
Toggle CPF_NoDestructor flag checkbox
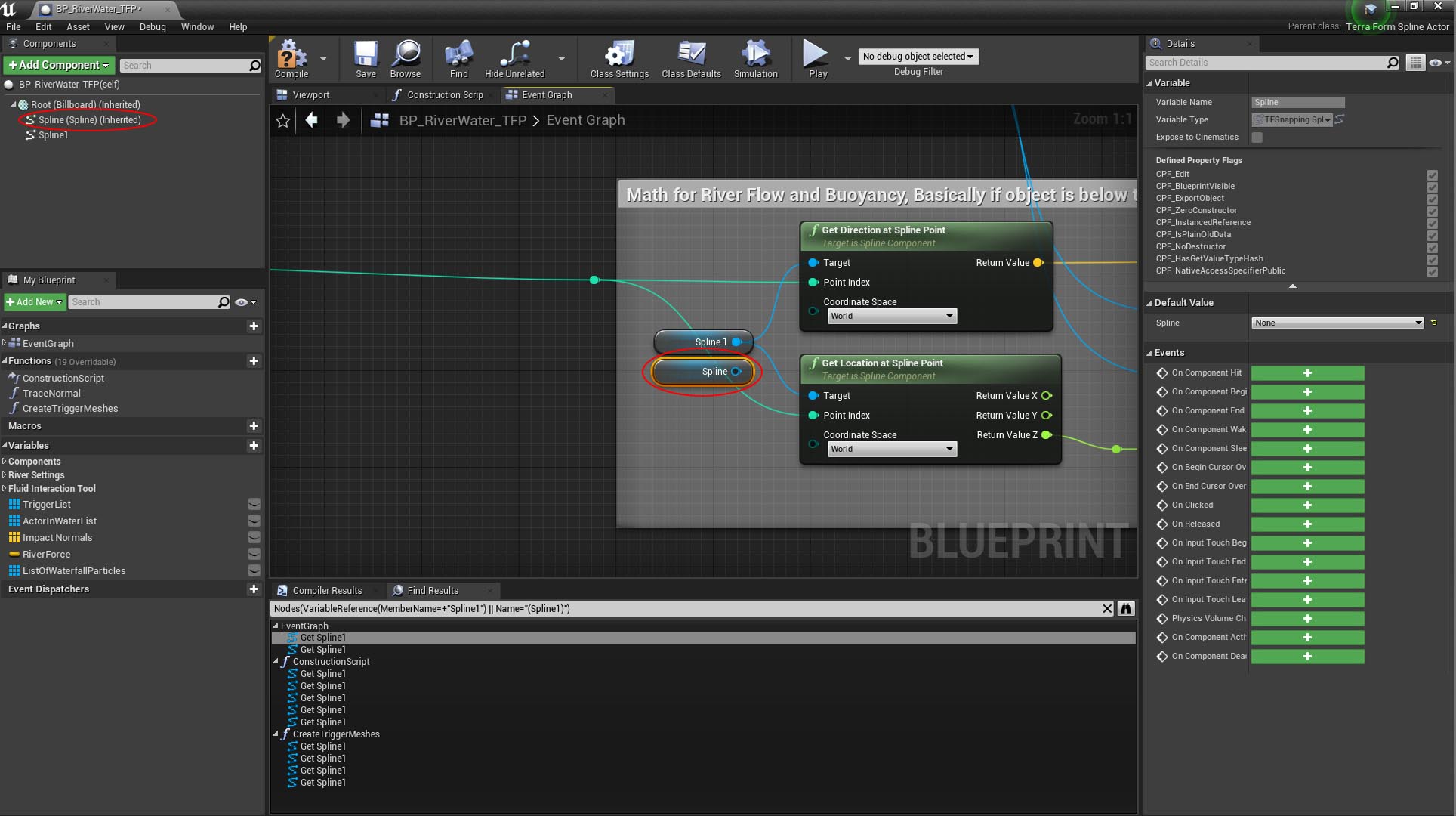[1432, 247]
